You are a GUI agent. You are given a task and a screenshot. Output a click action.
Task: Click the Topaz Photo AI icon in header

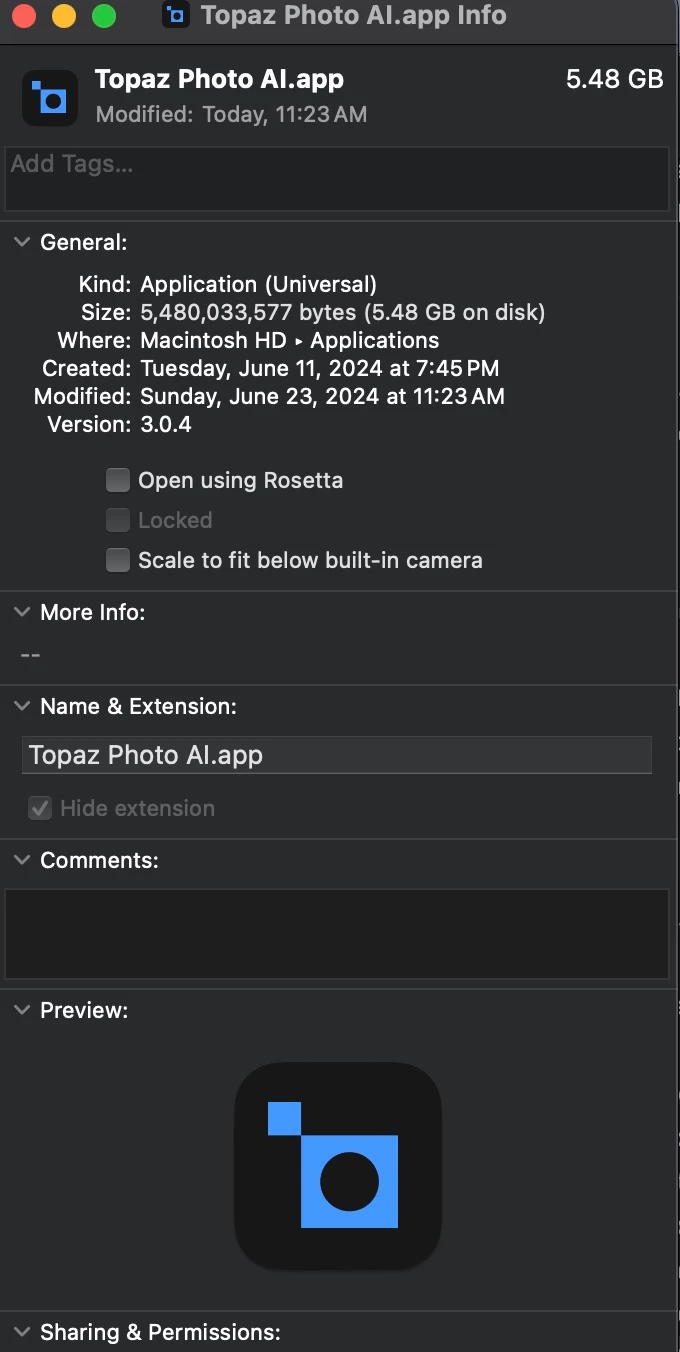50,97
